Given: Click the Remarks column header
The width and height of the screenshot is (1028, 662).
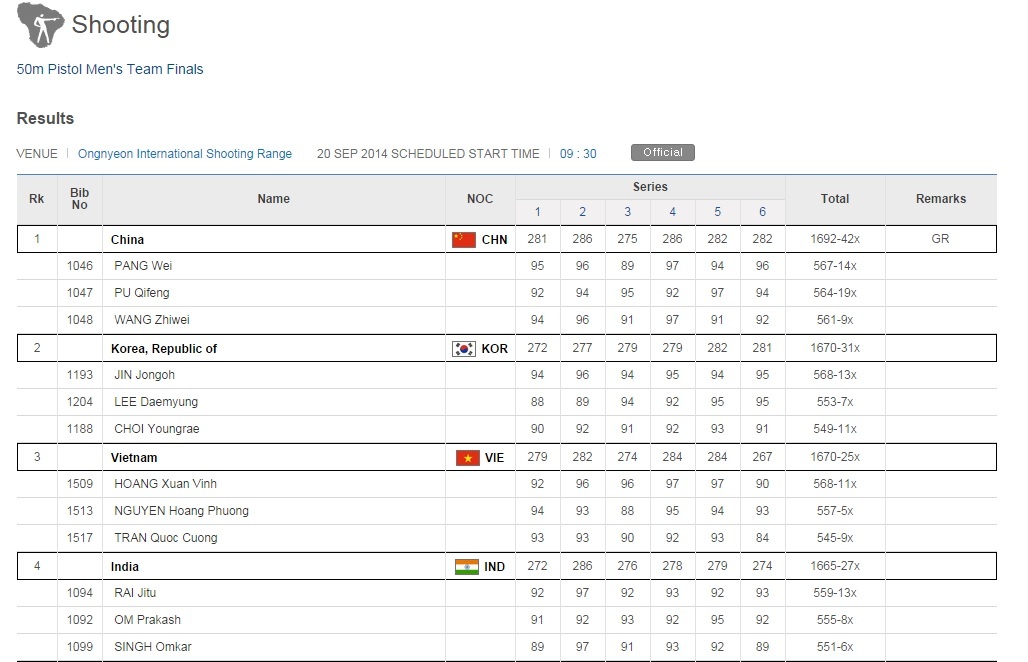Looking at the screenshot, I should point(940,199).
